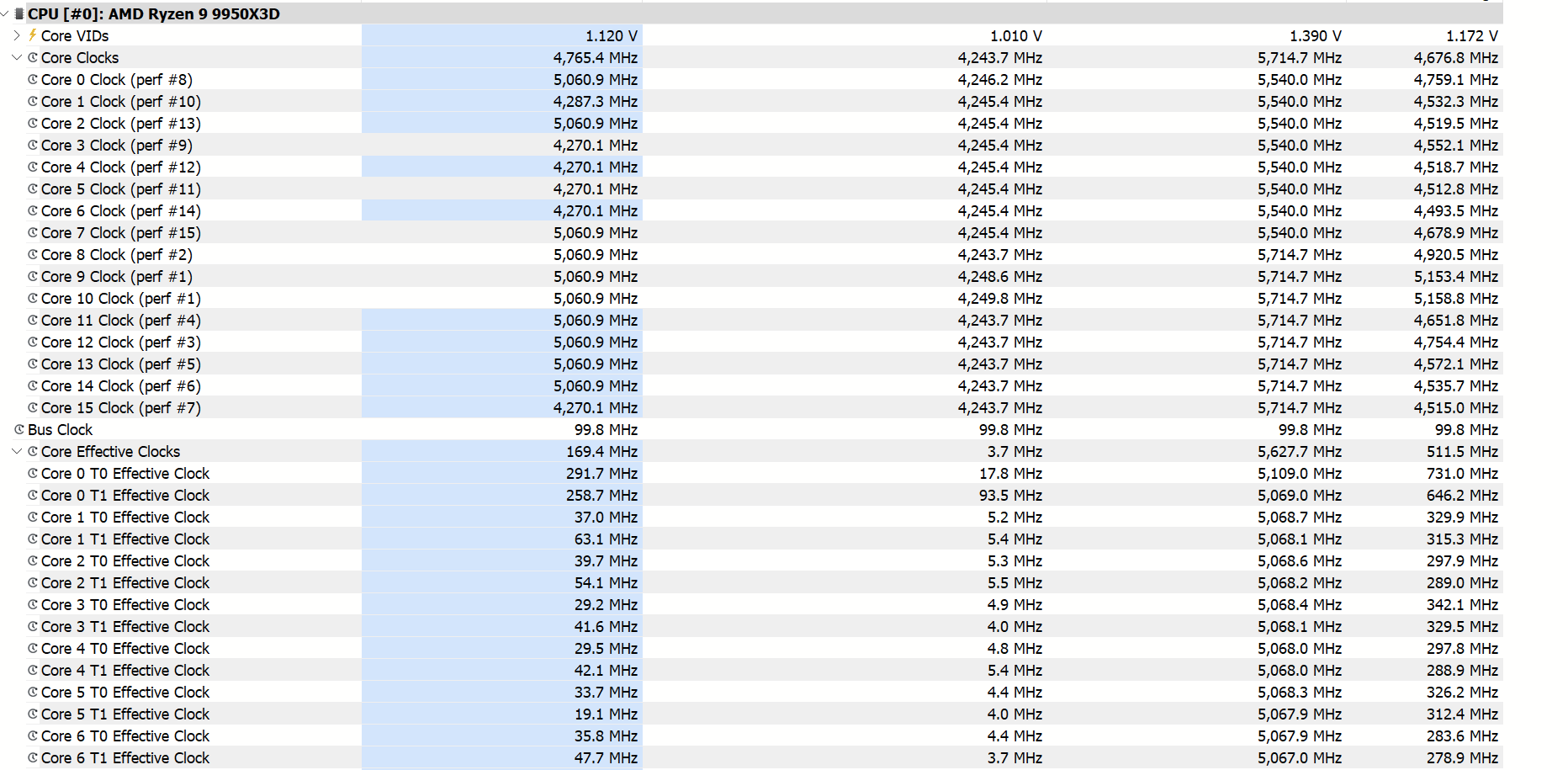Click the icon beside Core 6 T1 Effective Clock
Image resolution: width=1568 pixels, height=770 pixels.
[33, 757]
